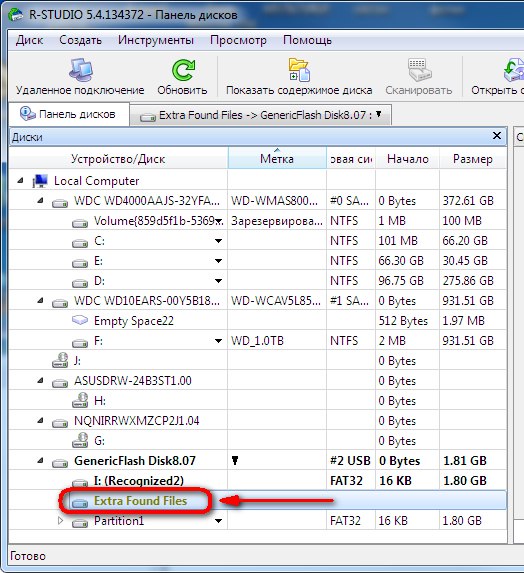Image resolution: width=524 pixels, height=573 pixels.
Task: Select the J: optical drive icon
Action: [x=60, y=361]
